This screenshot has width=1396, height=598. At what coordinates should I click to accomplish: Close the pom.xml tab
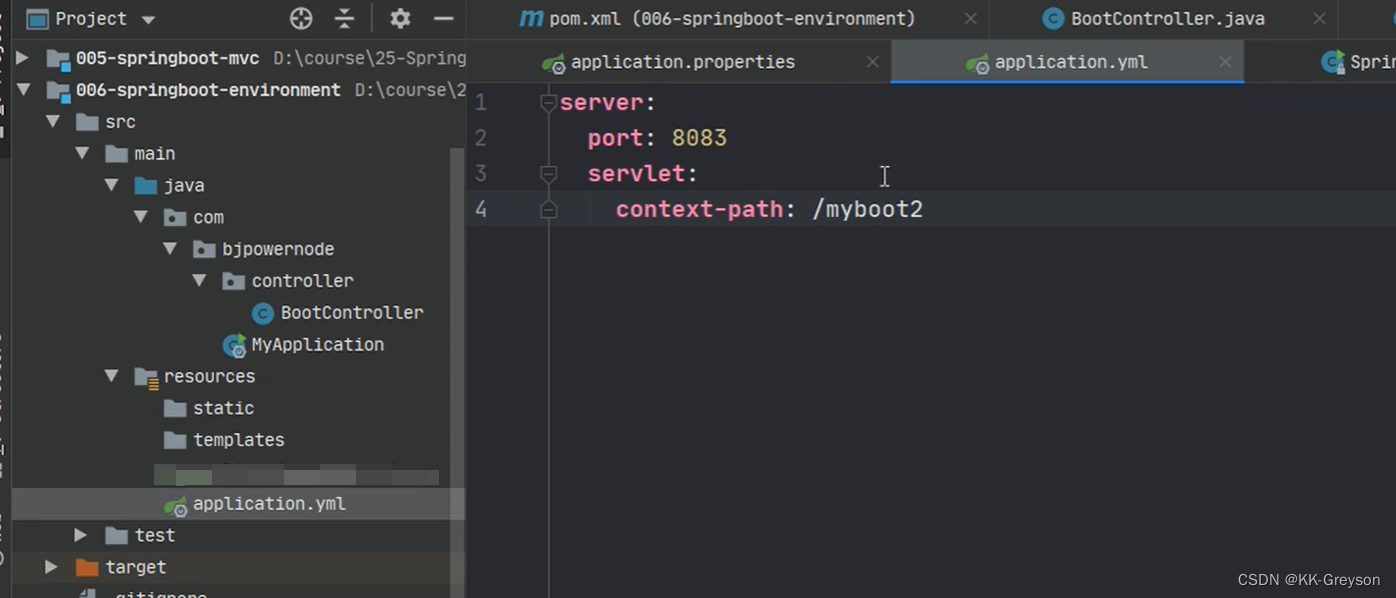click(x=970, y=19)
